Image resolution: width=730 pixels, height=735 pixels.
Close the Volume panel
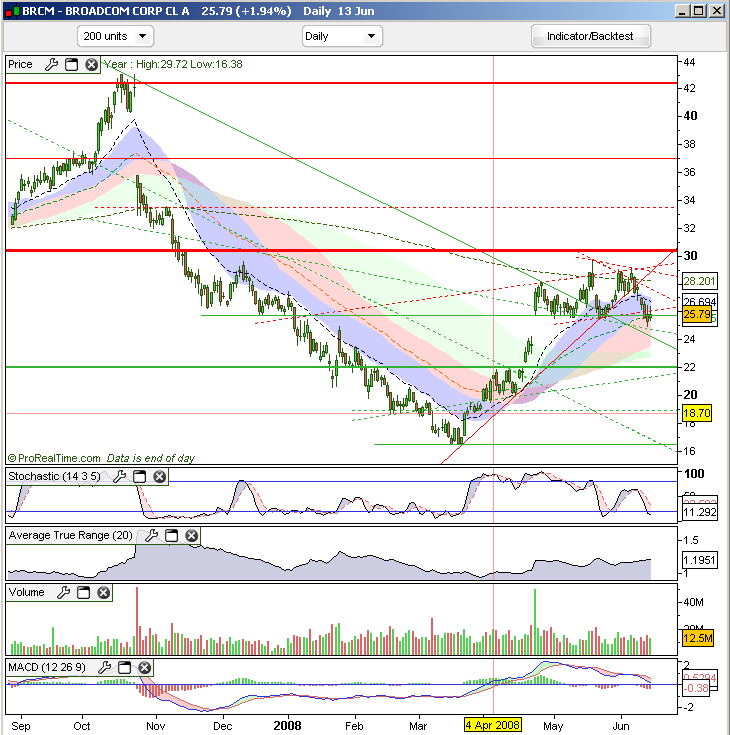tap(103, 592)
